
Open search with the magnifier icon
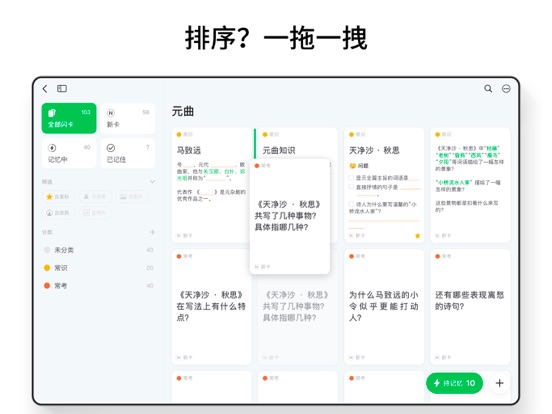(488, 89)
